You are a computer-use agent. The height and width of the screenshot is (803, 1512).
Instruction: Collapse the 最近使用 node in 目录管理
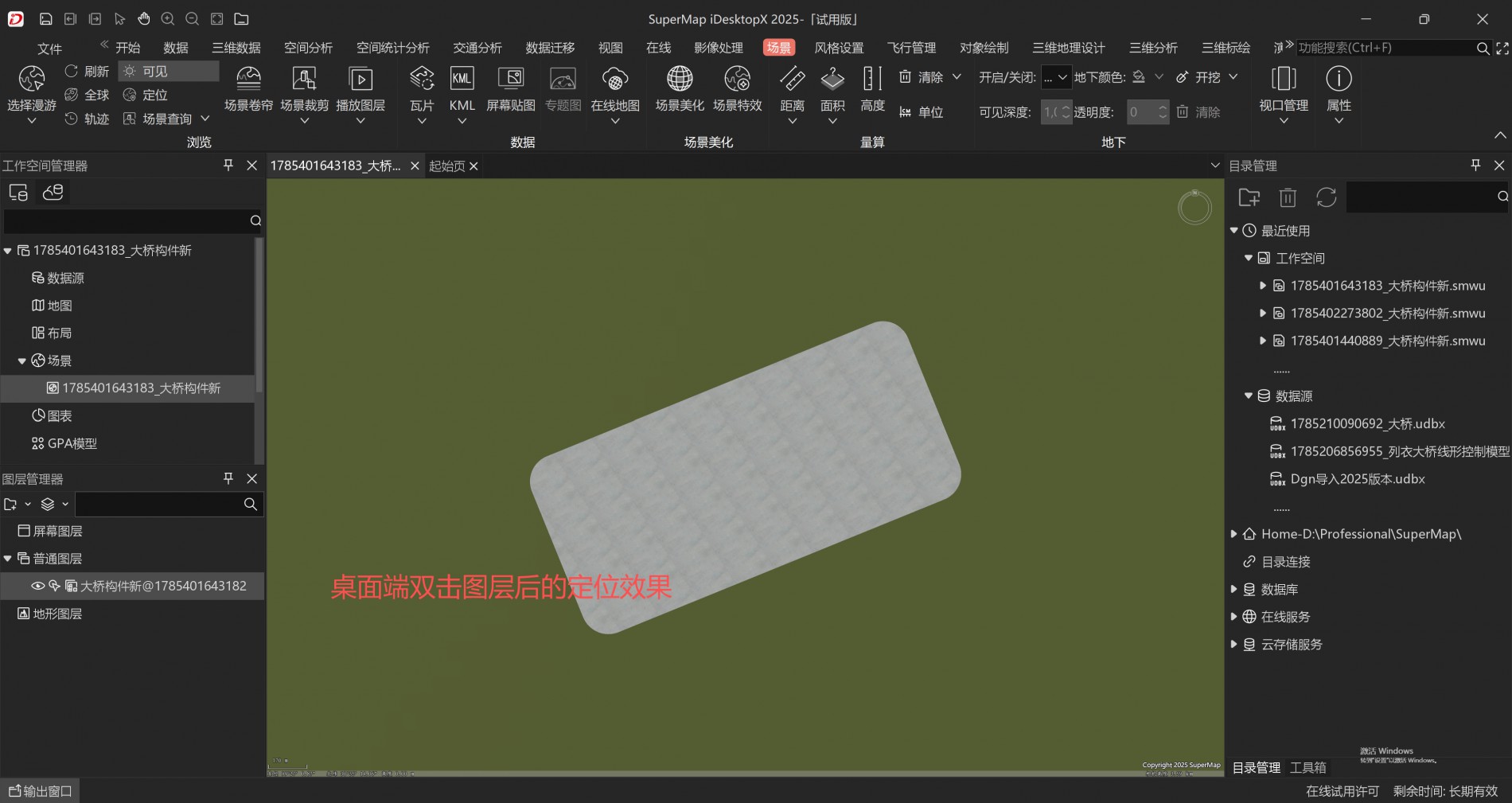point(1234,231)
